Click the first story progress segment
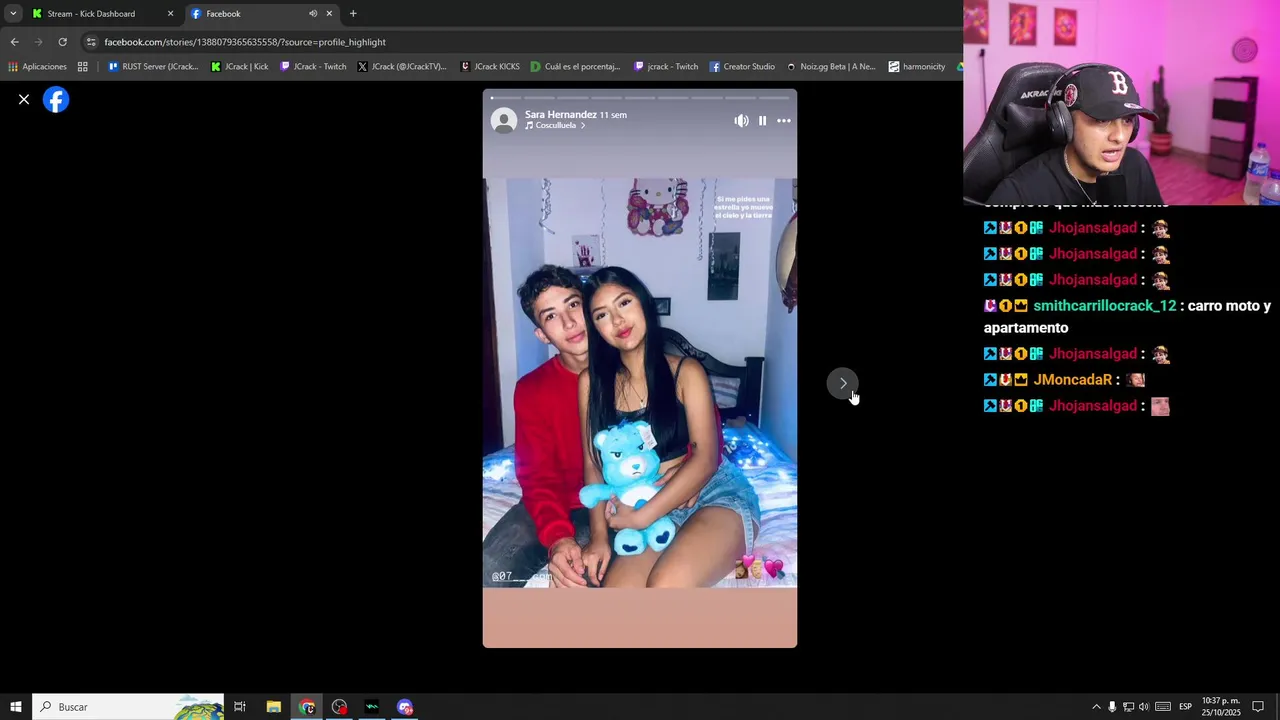The width and height of the screenshot is (1280, 720). 505,98
